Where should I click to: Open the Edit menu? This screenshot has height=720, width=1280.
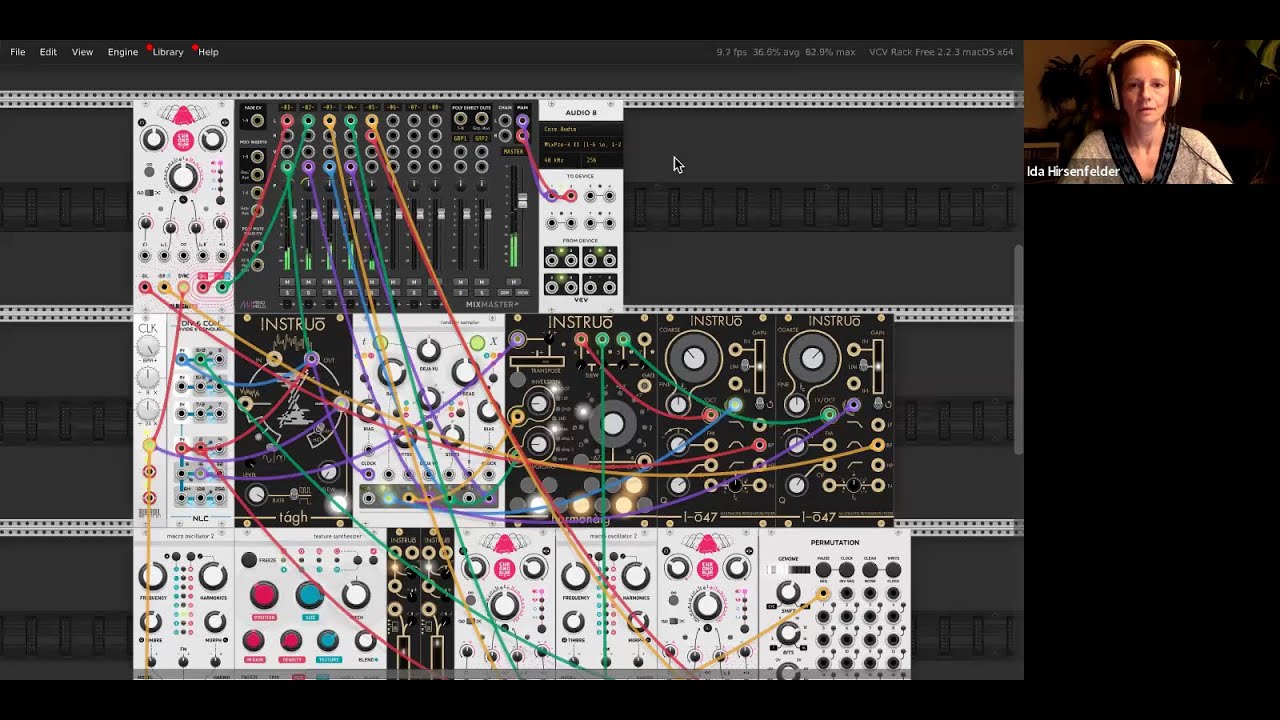coord(48,52)
